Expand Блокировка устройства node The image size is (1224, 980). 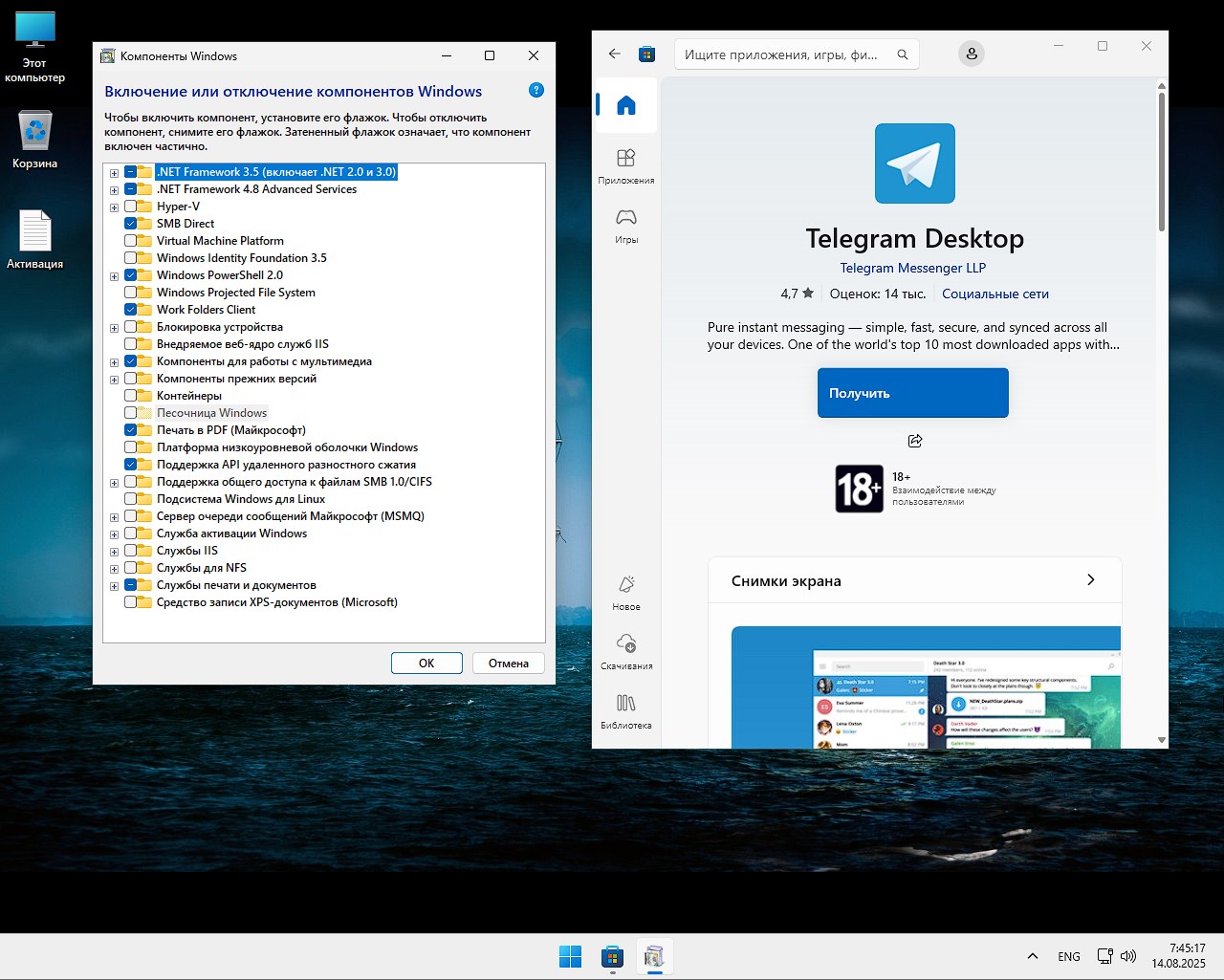[115, 328]
